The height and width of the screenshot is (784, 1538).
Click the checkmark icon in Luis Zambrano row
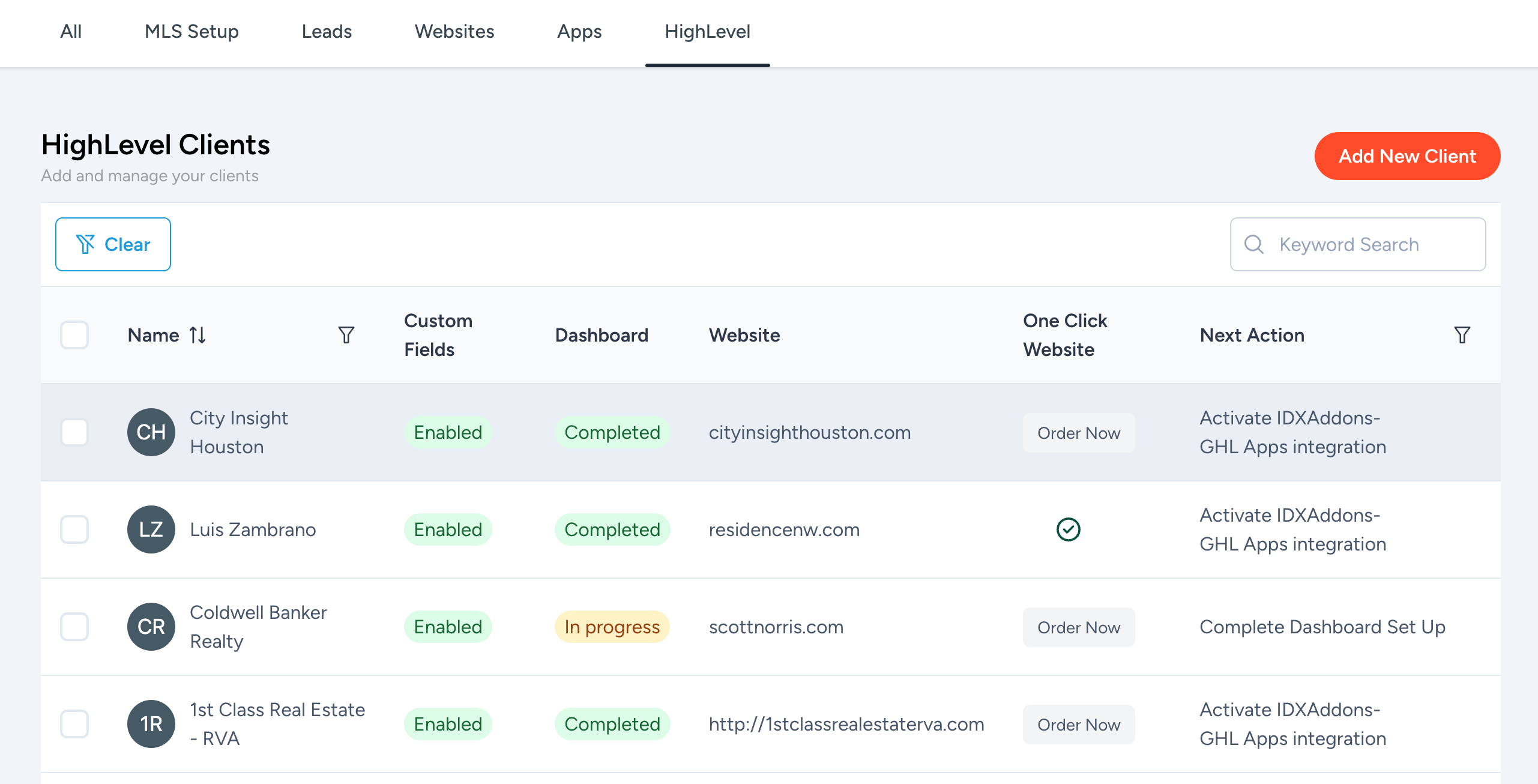[x=1068, y=529]
